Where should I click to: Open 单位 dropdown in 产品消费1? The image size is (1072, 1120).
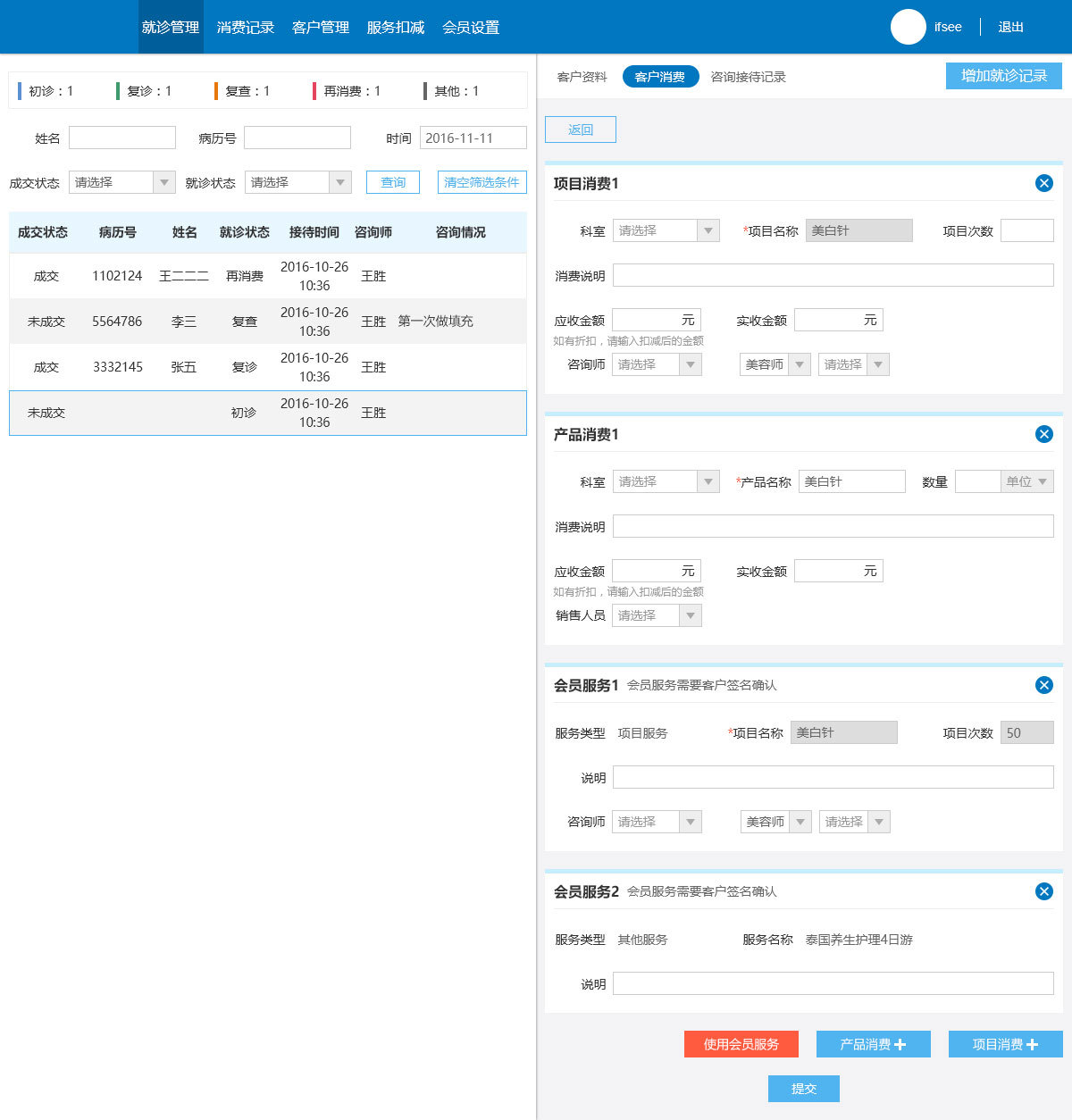pyautogui.click(x=1027, y=481)
